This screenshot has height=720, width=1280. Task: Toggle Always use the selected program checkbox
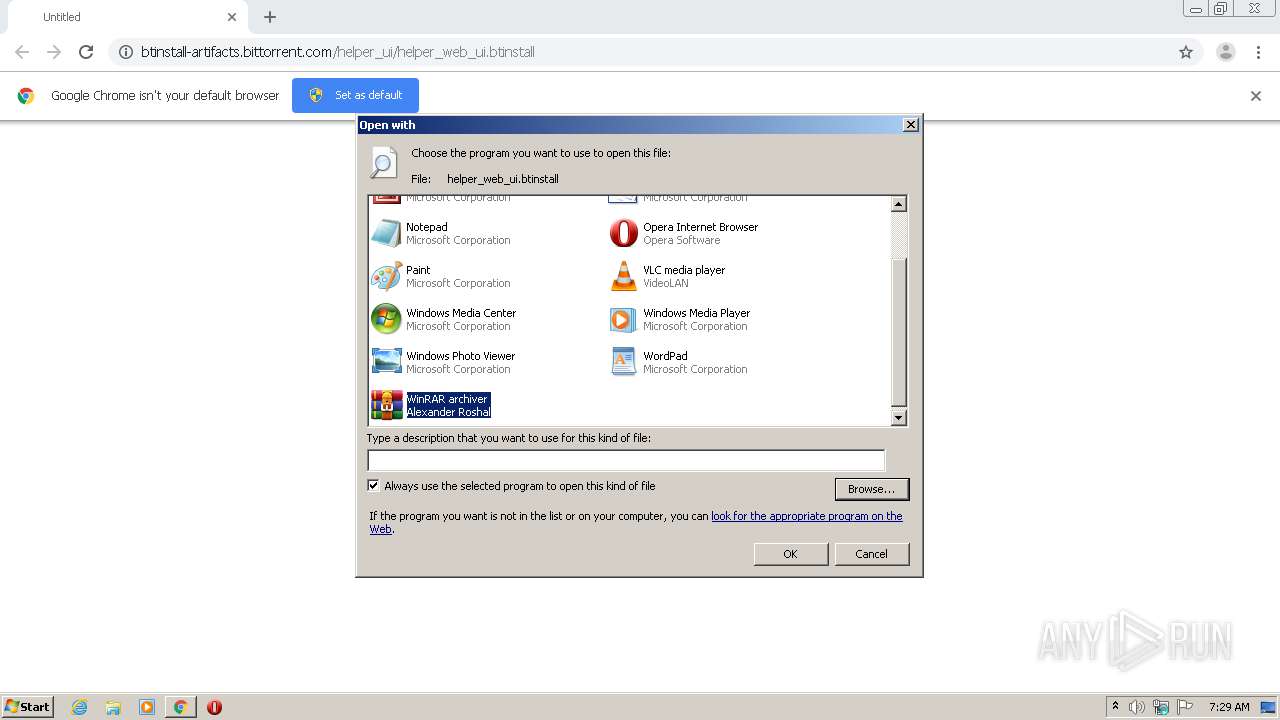373,486
